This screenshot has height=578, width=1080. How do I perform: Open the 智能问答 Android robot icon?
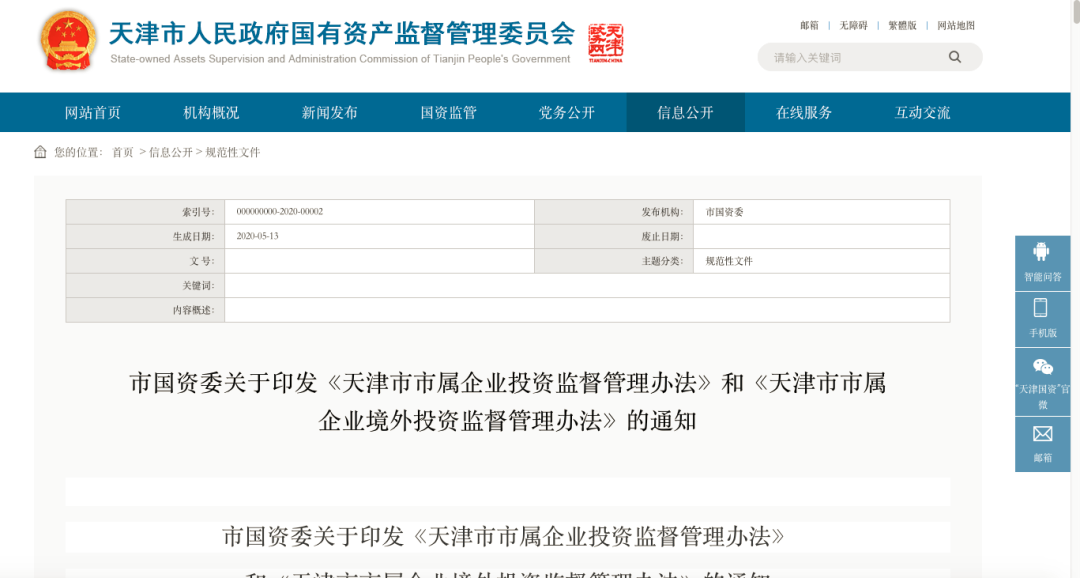tap(1042, 253)
